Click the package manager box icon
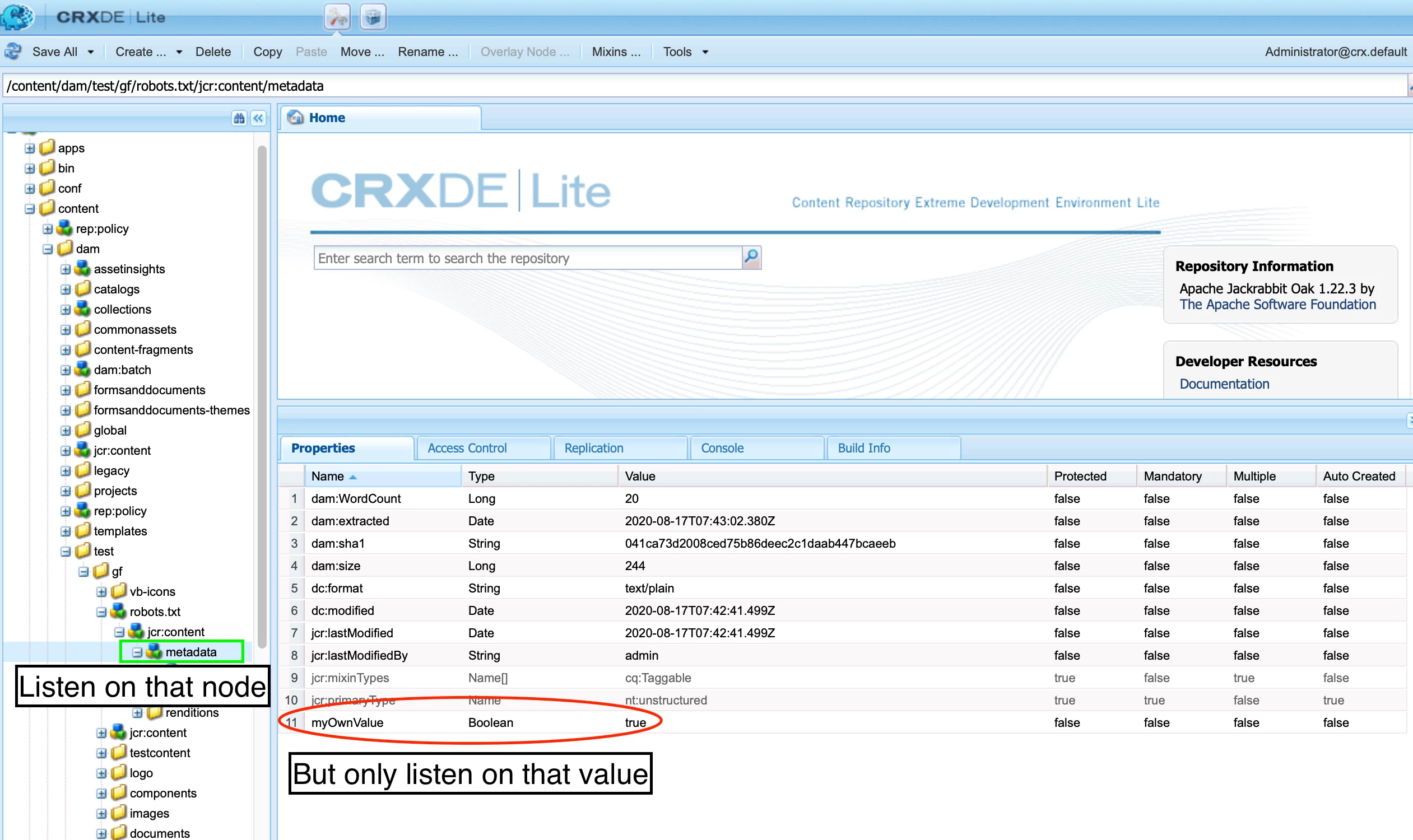Viewport: 1413px width, 840px height. click(373, 17)
